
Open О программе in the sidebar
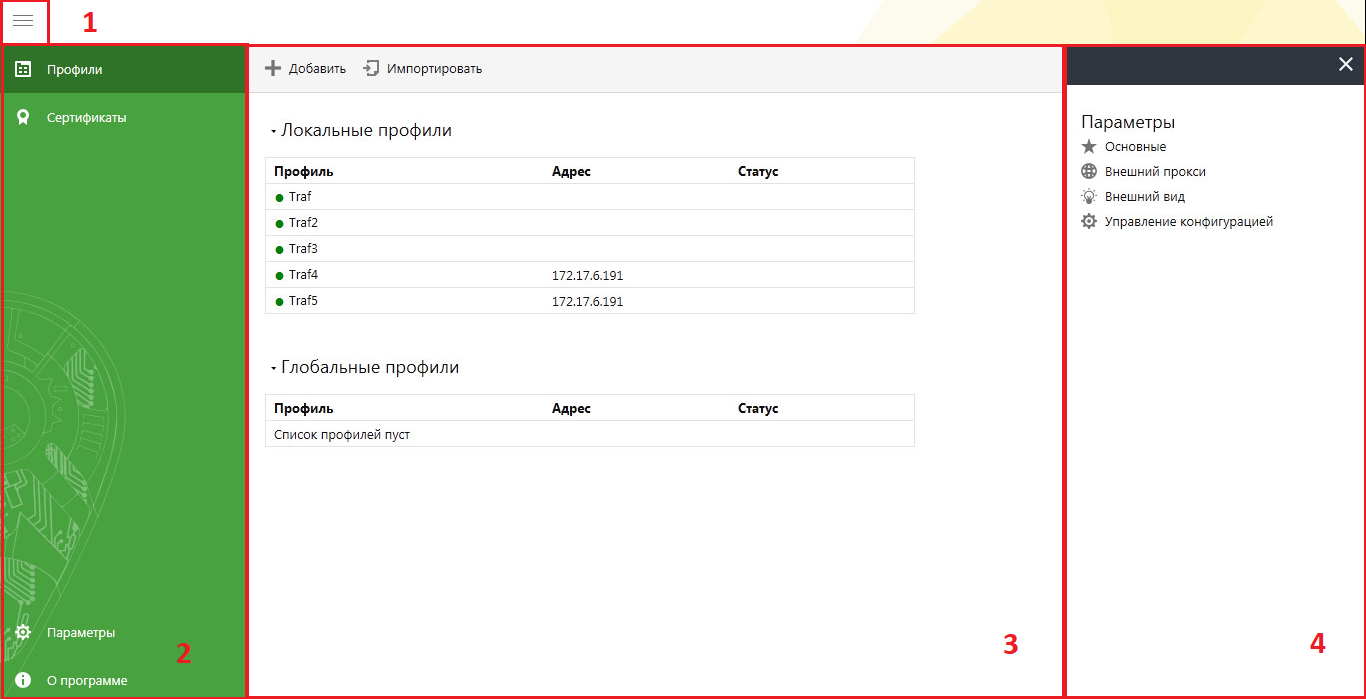87,680
